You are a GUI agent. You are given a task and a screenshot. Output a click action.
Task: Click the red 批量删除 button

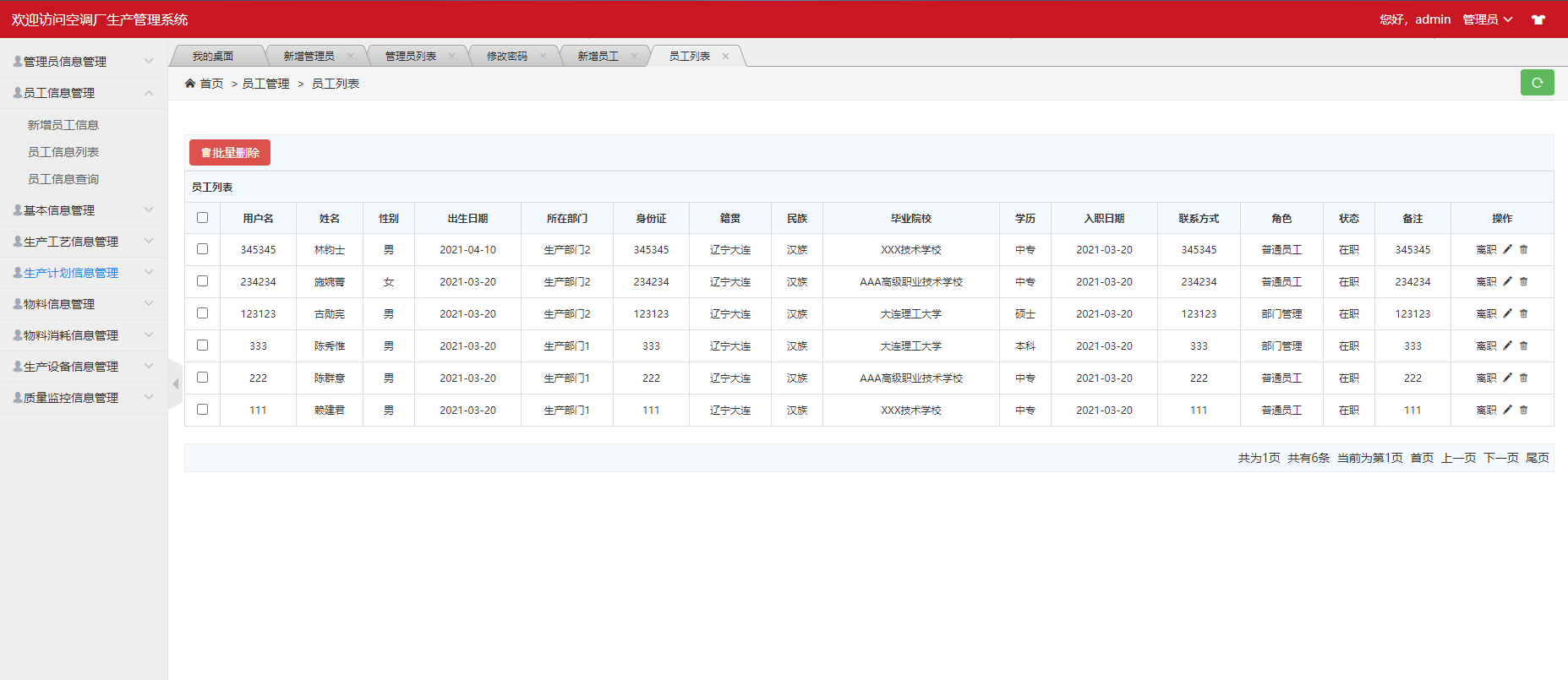[x=230, y=153]
